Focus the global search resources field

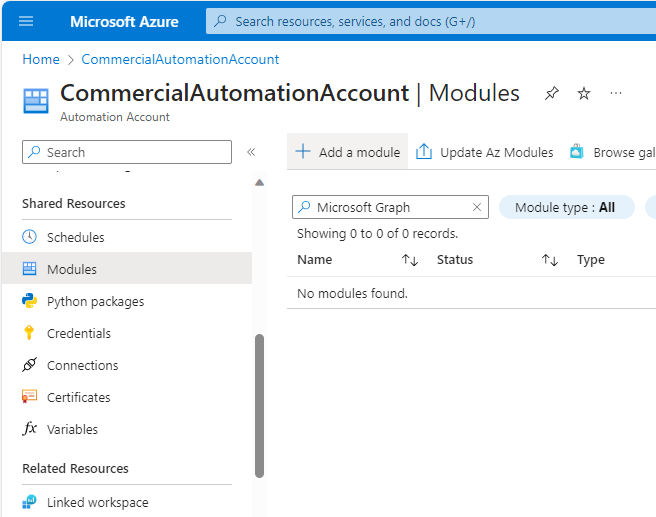tap(431, 21)
